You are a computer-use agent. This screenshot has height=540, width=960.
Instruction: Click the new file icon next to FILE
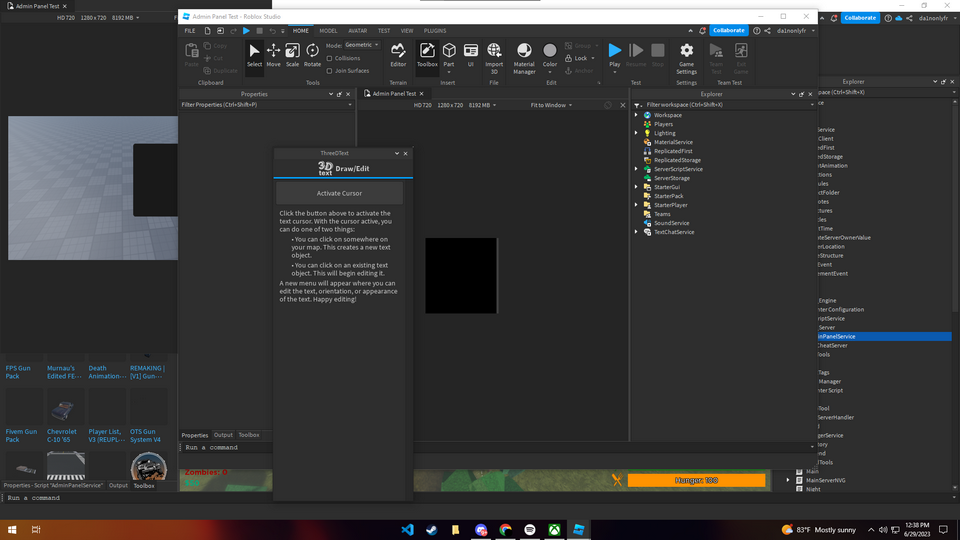[208, 31]
